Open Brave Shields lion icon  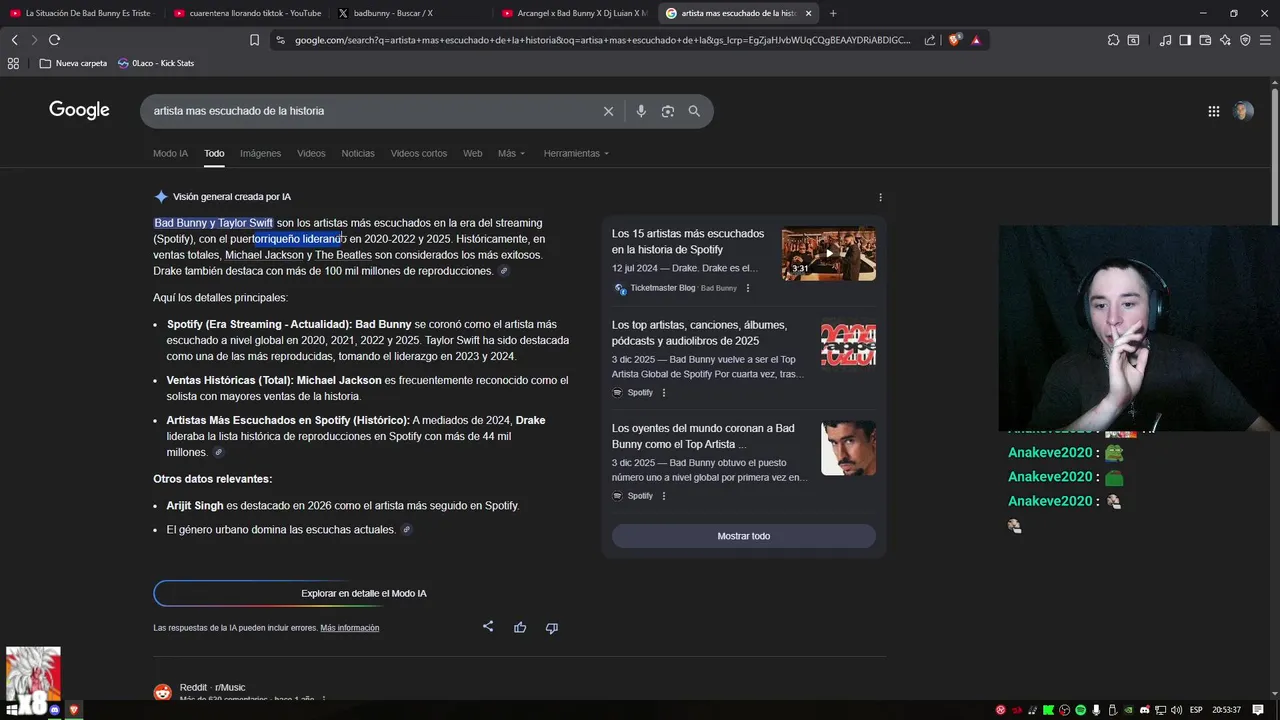click(x=955, y=40)
